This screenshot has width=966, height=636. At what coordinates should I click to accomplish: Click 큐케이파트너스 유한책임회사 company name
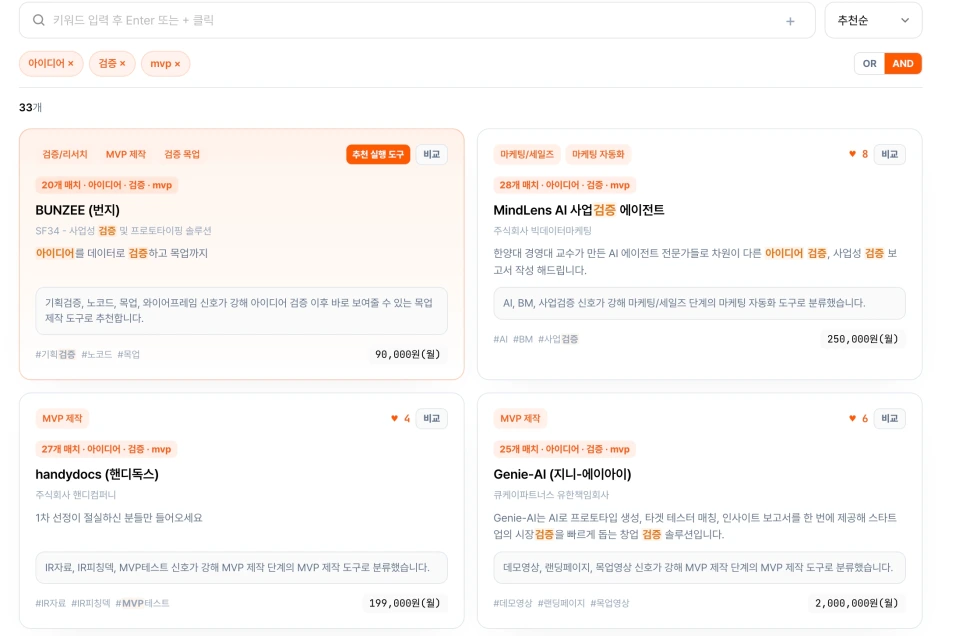pos(551,495)
